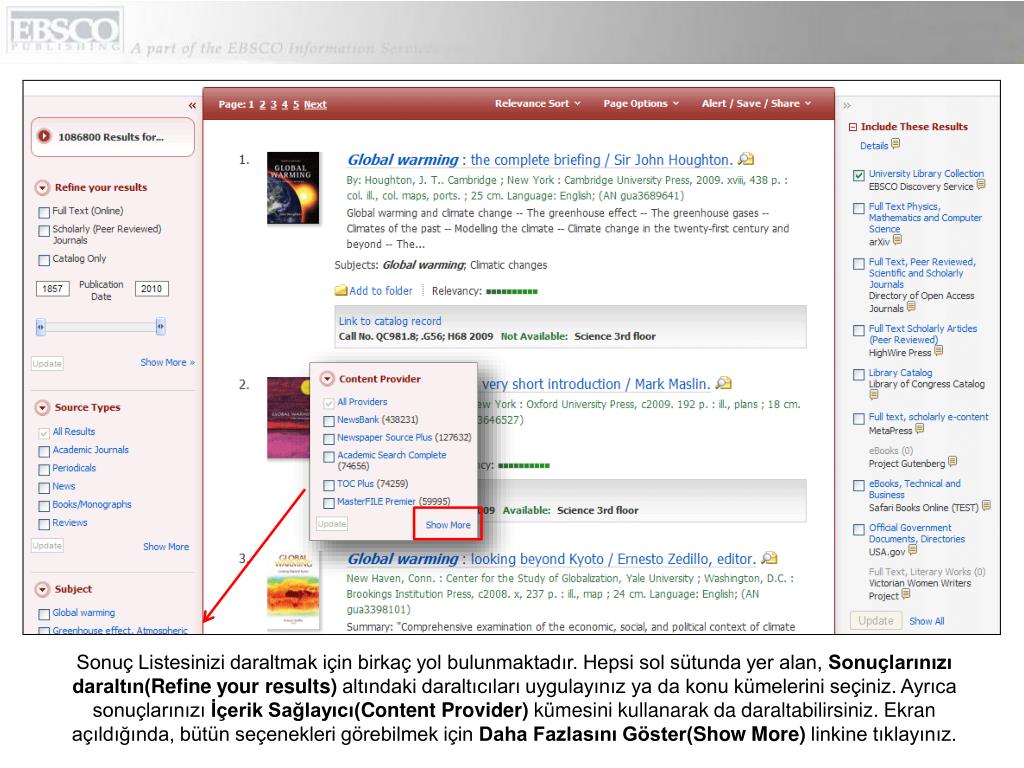
Task: Go to results page 4
Action: point(285,104)
